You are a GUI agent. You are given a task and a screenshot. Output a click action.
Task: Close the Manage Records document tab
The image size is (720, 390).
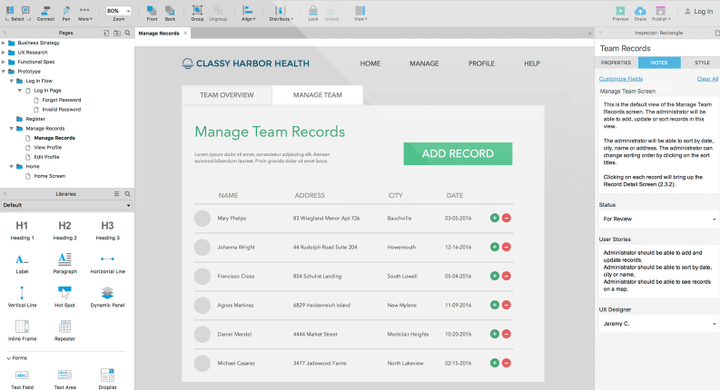[x=186, y=33]
